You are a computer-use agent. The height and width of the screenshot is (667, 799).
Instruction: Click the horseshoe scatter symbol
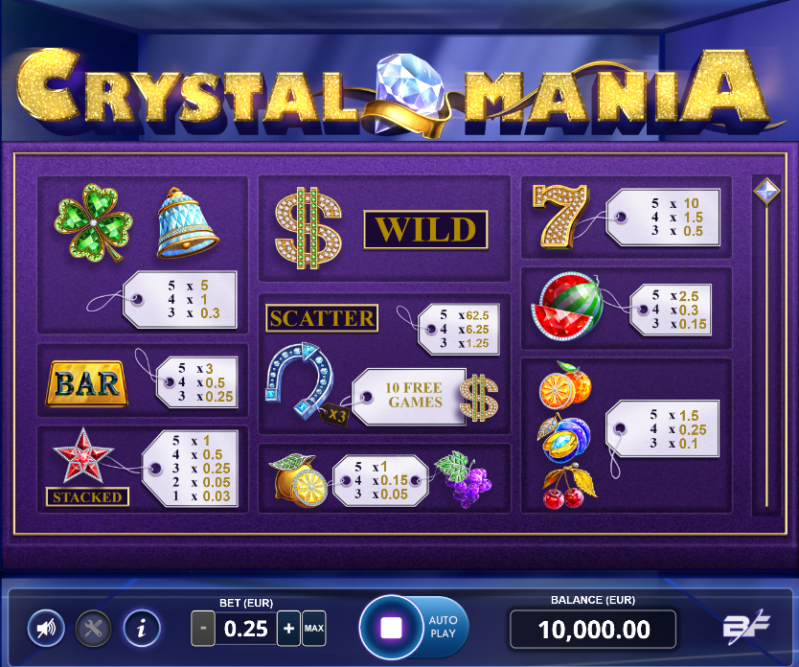(x=300, y=381)
